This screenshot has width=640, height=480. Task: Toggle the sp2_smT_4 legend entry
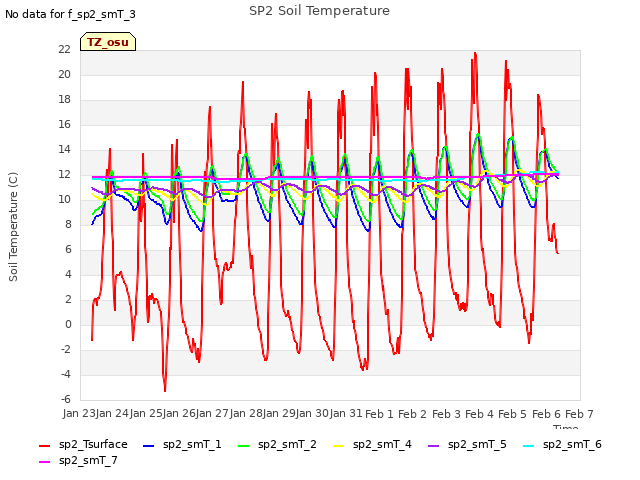[x=372, y=444]
